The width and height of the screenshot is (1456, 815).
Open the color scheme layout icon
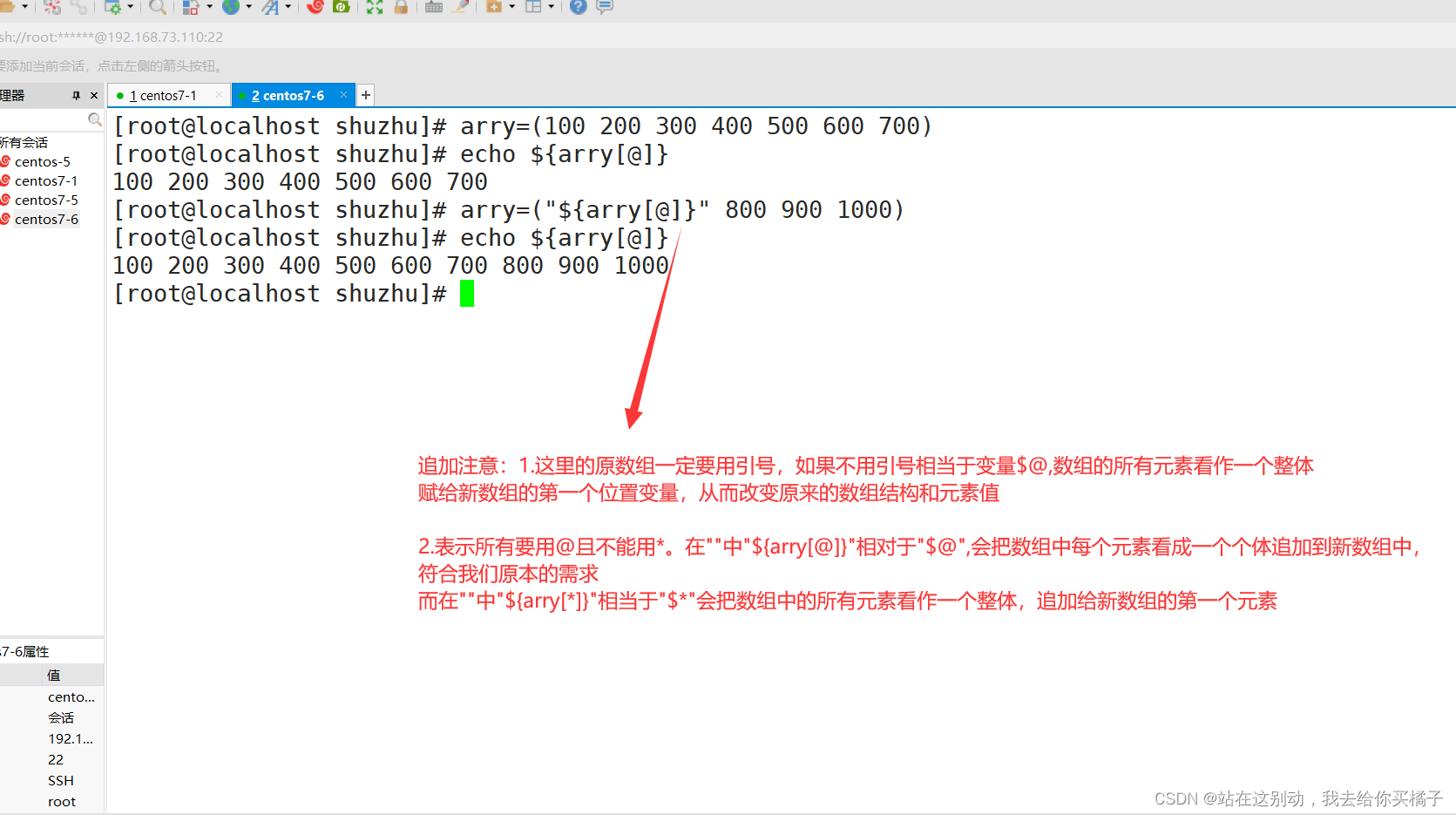click(191, 7)
